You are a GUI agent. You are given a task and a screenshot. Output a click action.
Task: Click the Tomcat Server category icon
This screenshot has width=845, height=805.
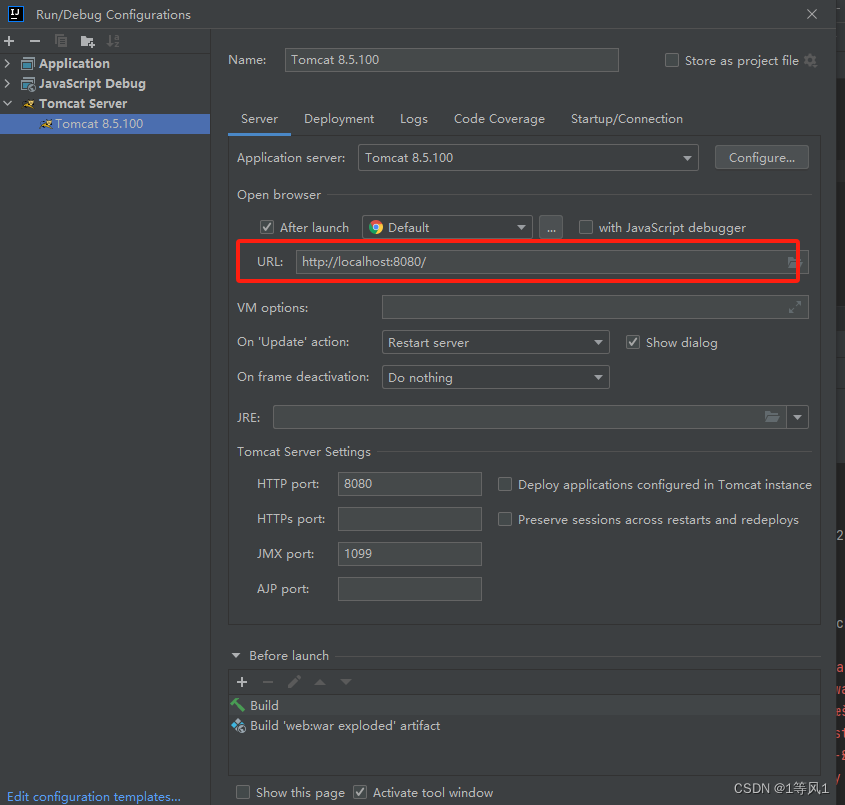[28, 103]
